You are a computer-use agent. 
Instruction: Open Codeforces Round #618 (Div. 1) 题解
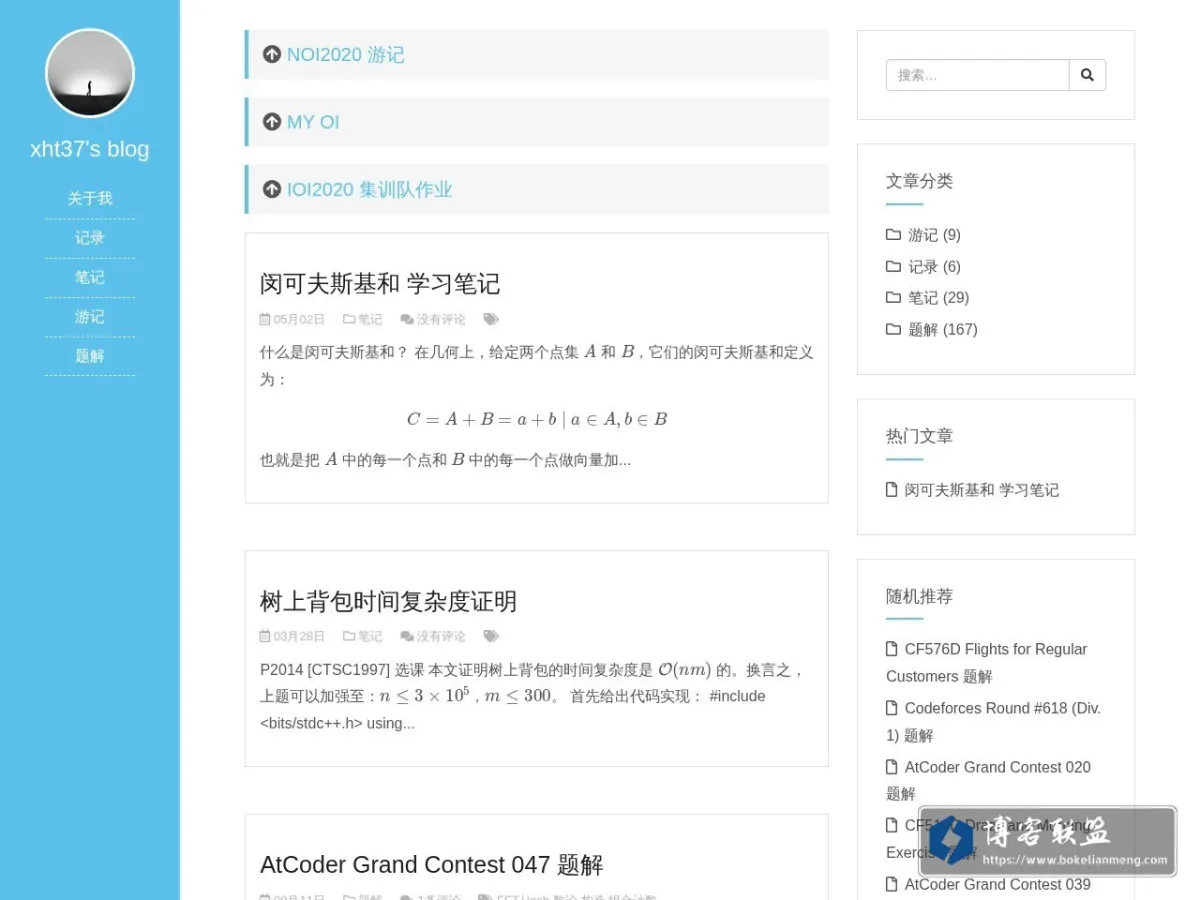click(x=994, y=722)
